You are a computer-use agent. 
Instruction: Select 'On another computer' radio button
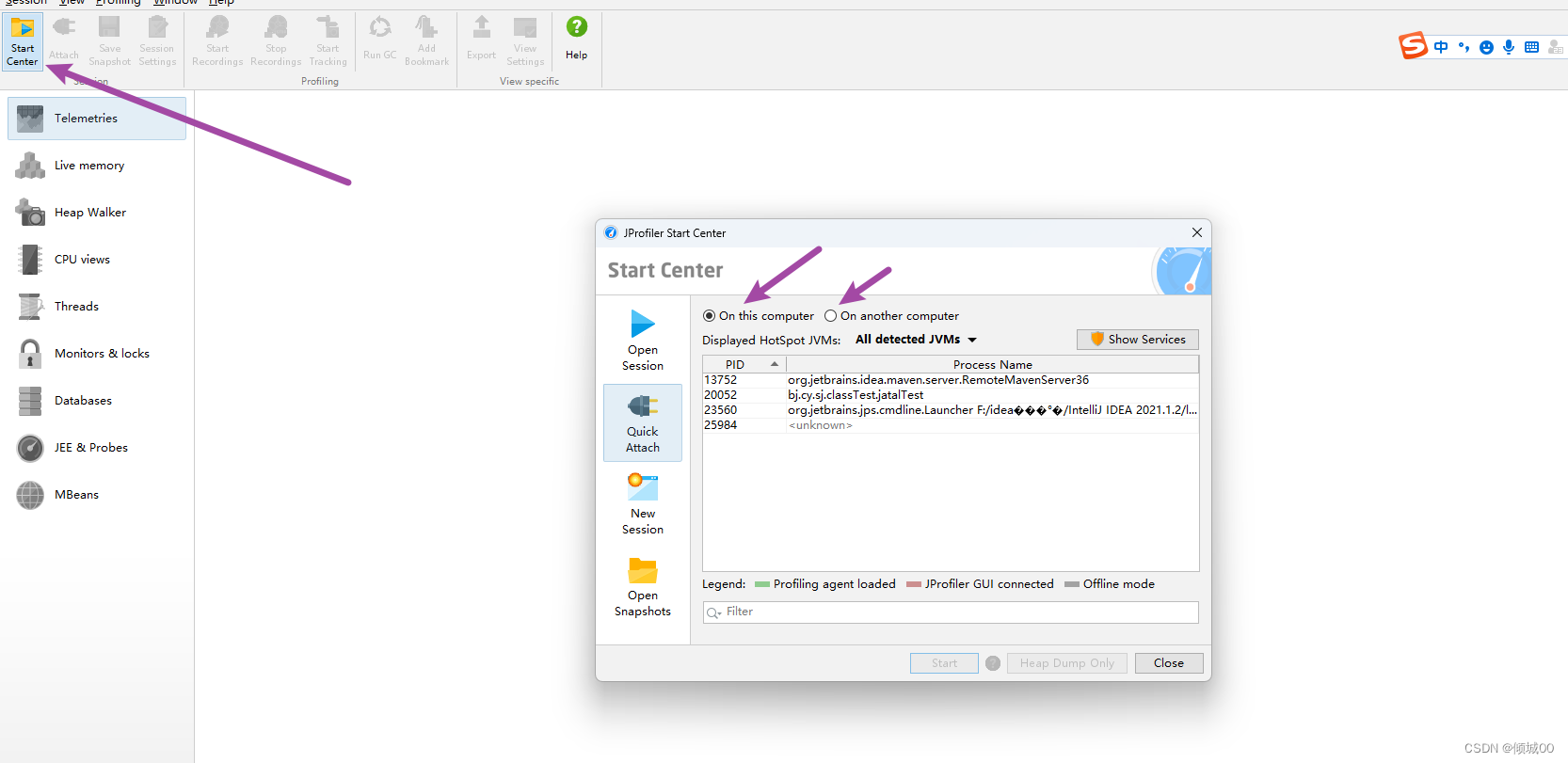click(830, 316)
